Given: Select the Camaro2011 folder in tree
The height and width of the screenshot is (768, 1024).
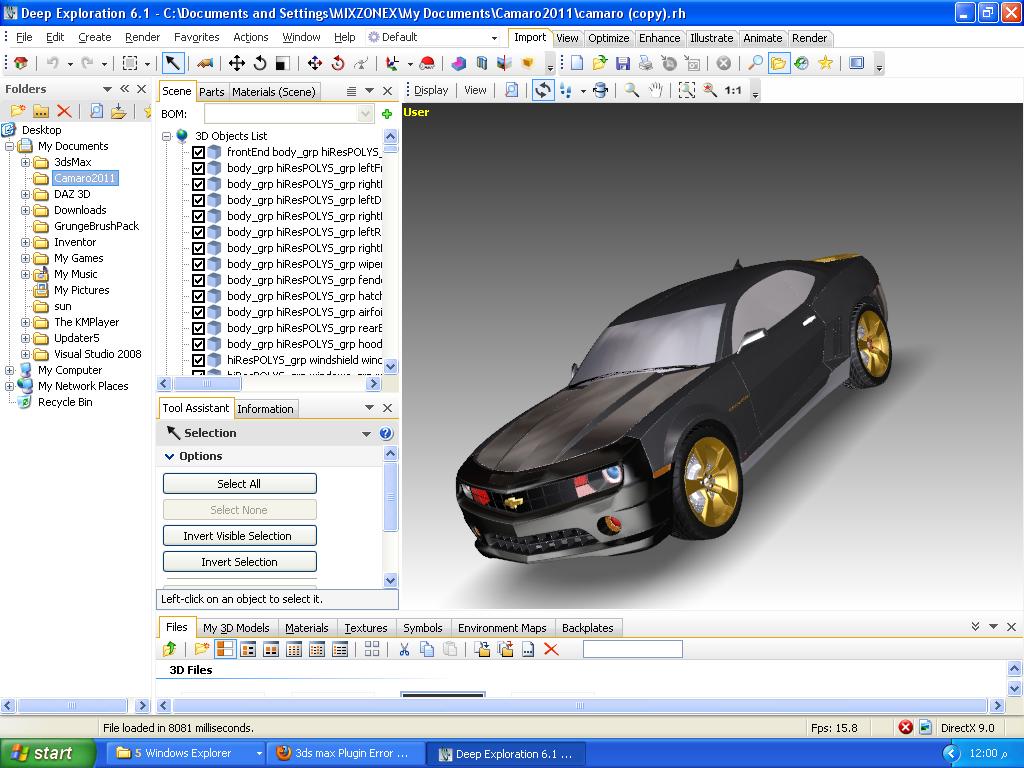Looking at the screenshot, I should (84, 178).
